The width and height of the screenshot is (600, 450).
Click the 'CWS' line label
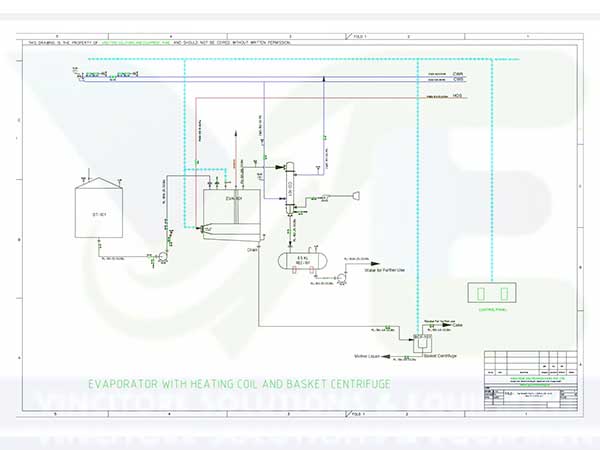[458, 79]
